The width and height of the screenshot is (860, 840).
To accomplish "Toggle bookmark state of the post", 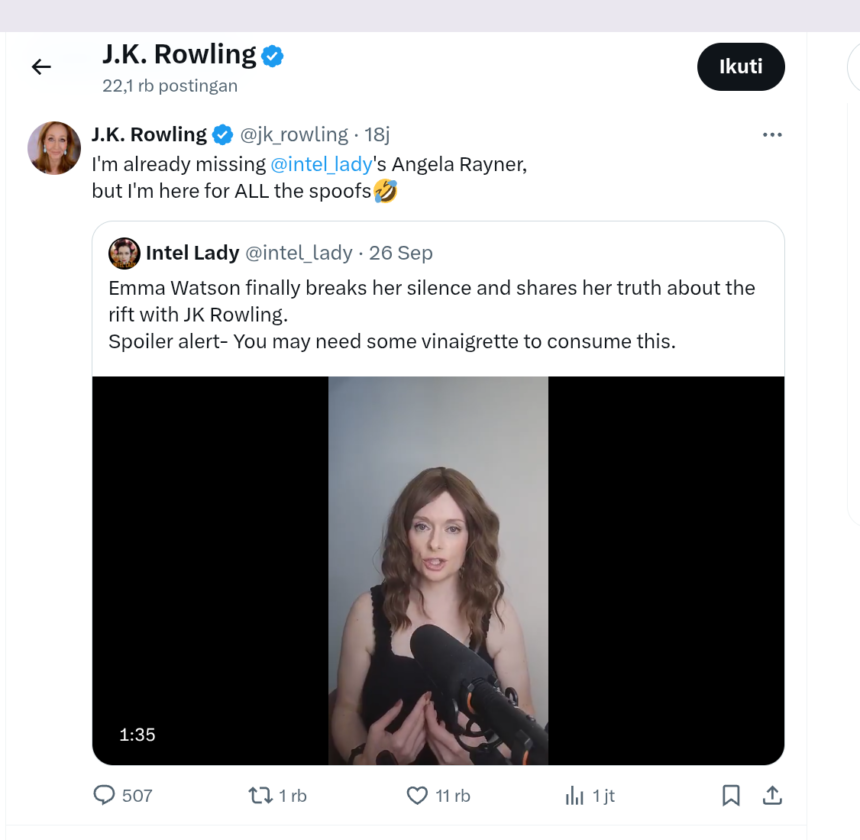I will tap(731, 795).
